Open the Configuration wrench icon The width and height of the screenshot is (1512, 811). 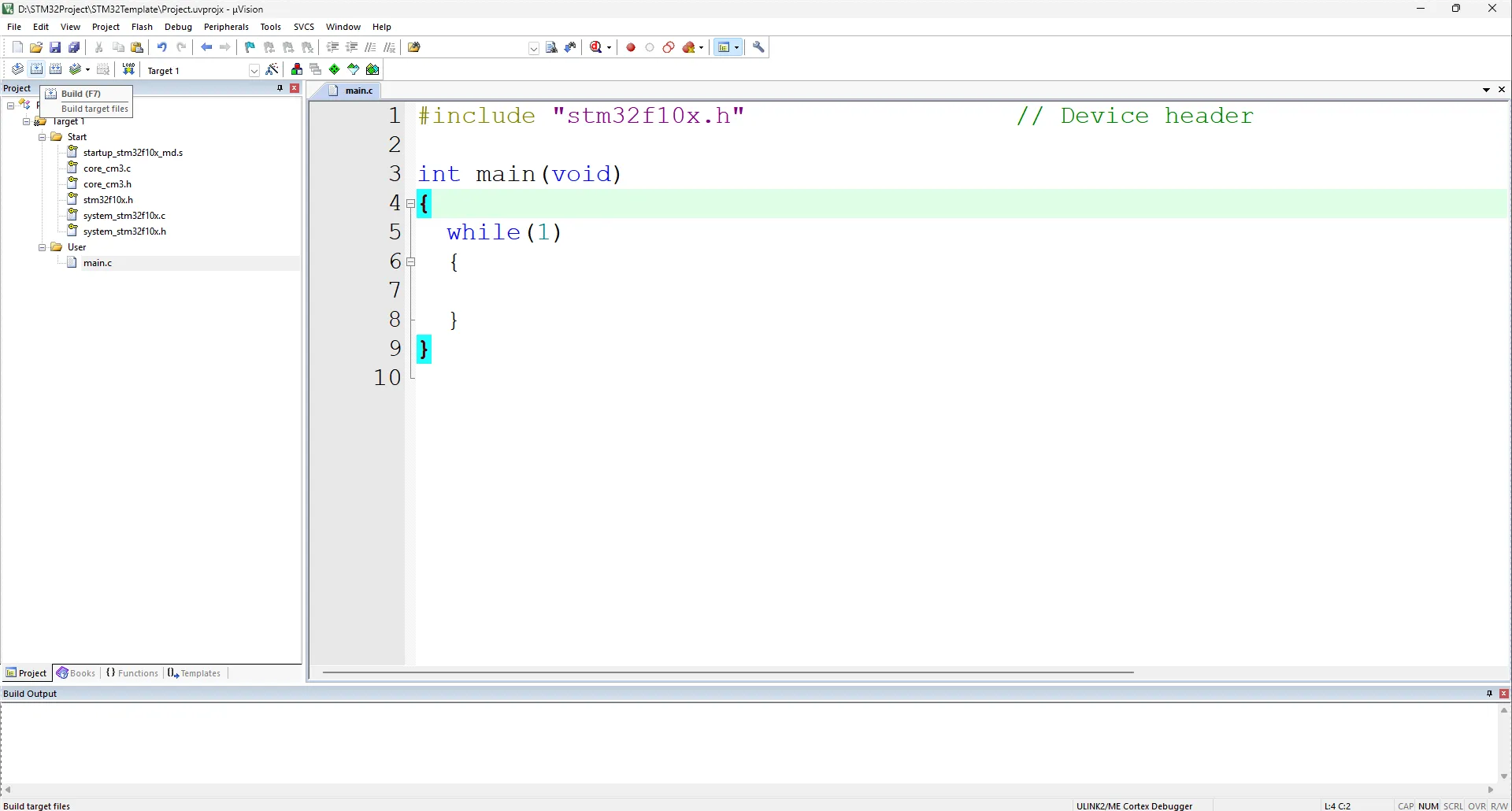[x=759, y=47]
